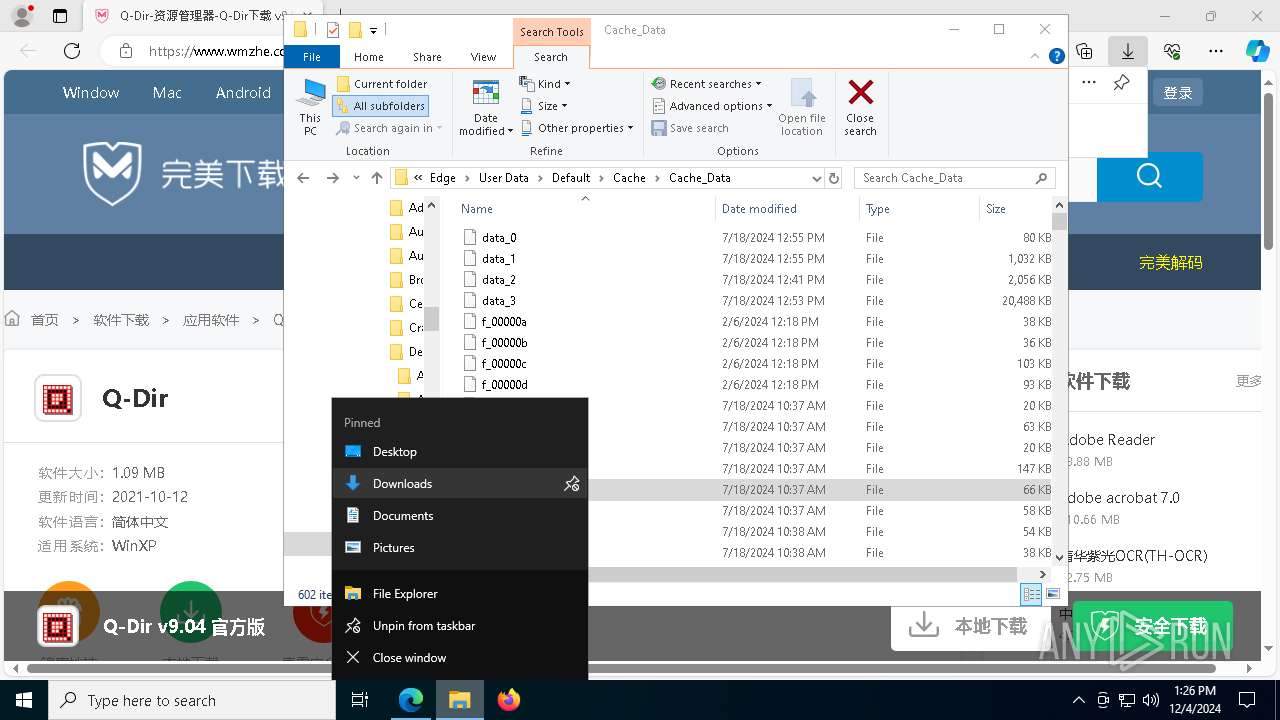Switch to the Share ribbon tab
Image resolution: width=1280 pixels, height=720 pixels.
click(x=427, y=57)
